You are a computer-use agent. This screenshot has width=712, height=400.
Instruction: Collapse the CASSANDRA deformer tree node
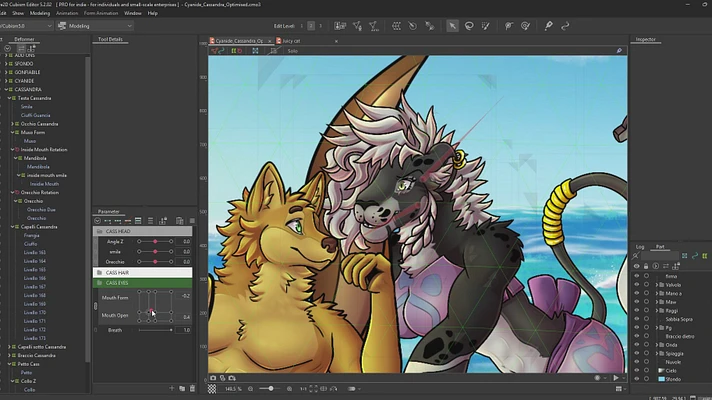tap(6, 89)
